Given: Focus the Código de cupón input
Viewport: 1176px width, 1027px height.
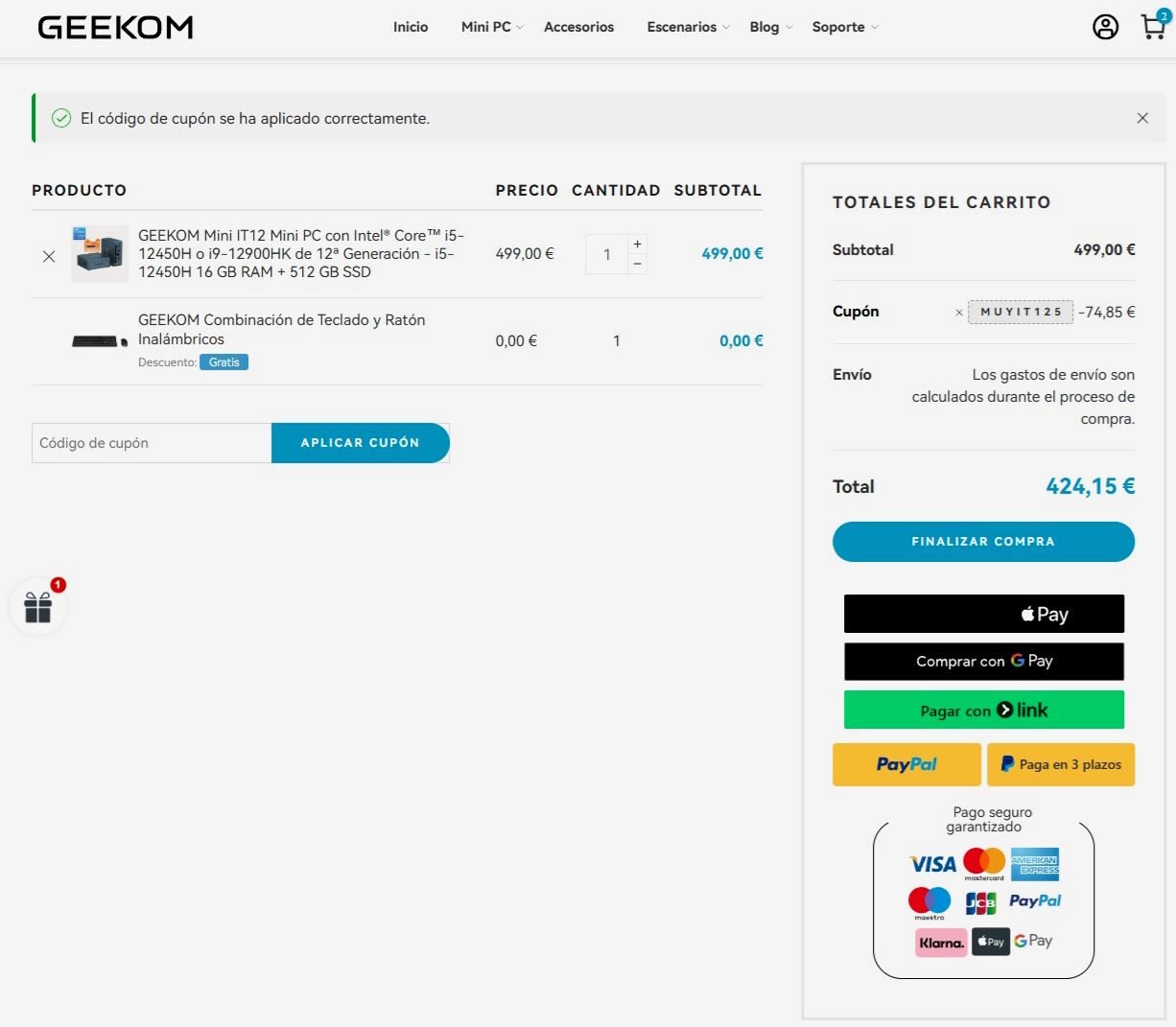Looking at the screenshot, I should [152, 443].
